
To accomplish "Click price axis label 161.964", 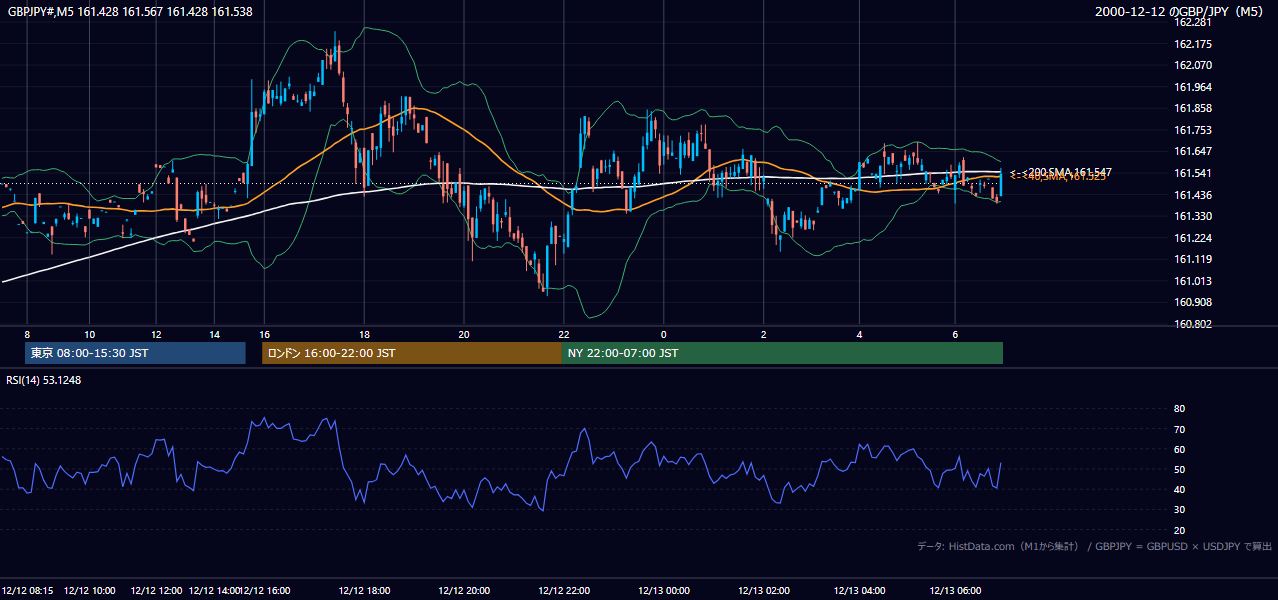I will point(1193,87).
